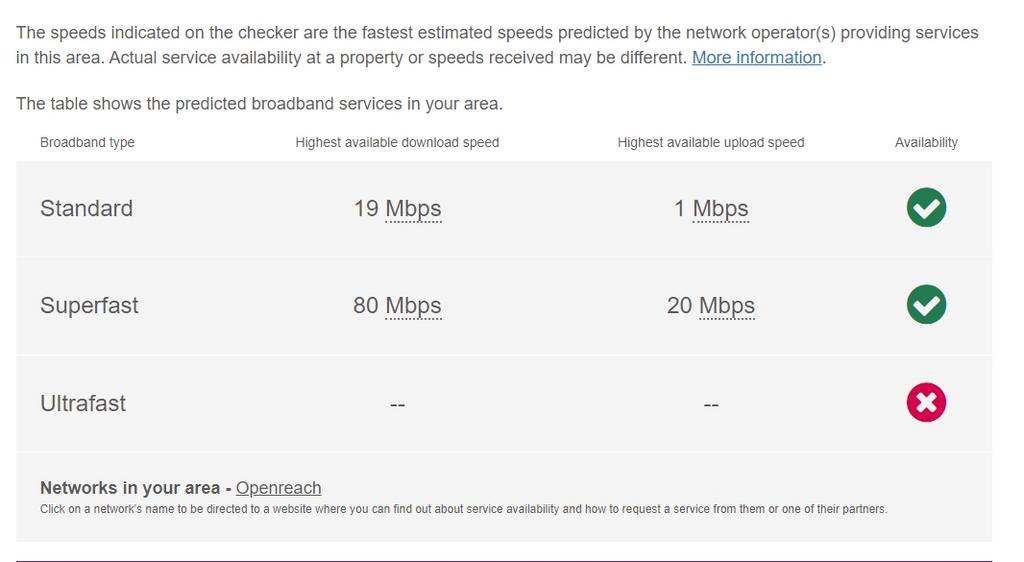The height and width of the screenshot is (562, 1024).
Task: Select the Standard broadband type row label
Action: pos(86,208)
